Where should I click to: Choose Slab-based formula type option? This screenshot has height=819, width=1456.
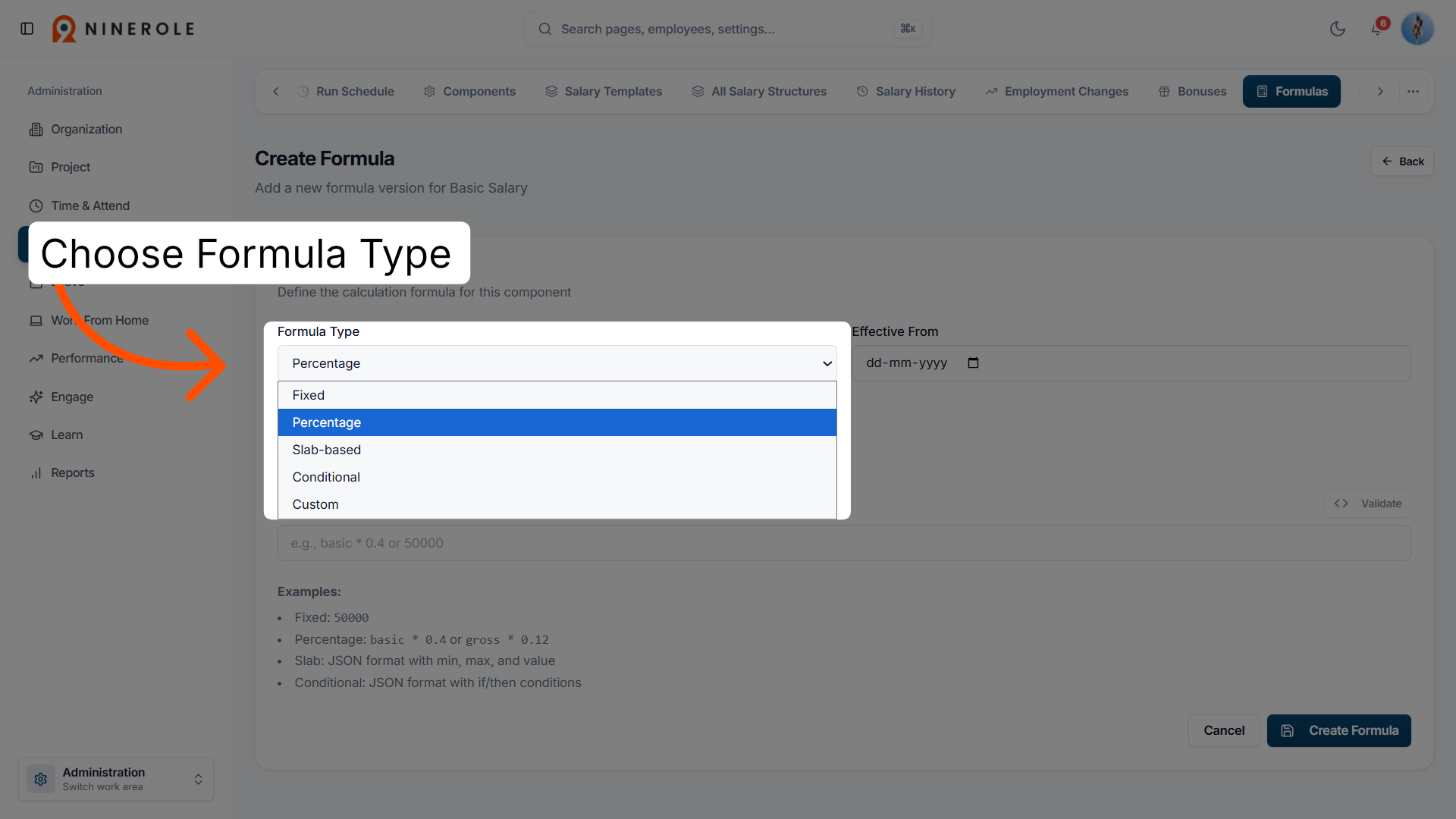[557, 450]
